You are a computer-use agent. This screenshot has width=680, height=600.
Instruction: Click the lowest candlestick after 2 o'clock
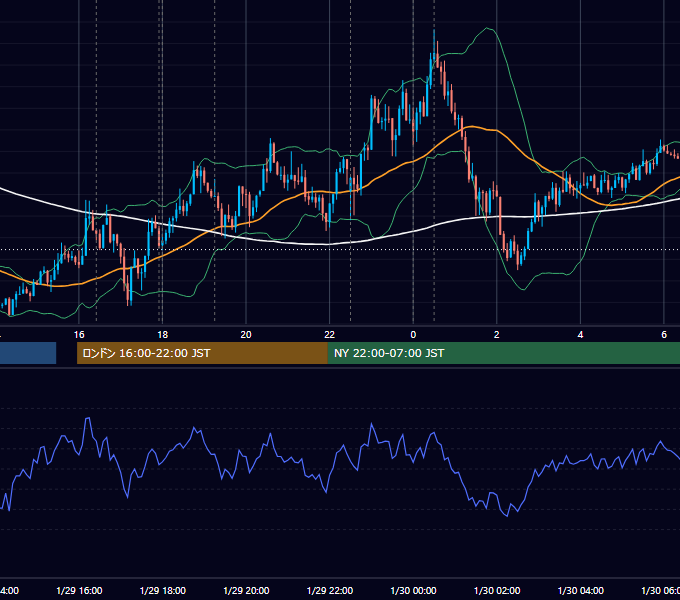point(518,259)
